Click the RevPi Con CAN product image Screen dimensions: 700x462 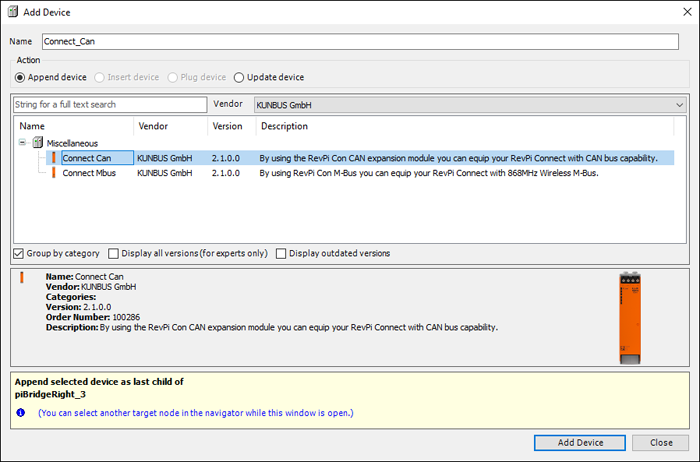point(630,317)
